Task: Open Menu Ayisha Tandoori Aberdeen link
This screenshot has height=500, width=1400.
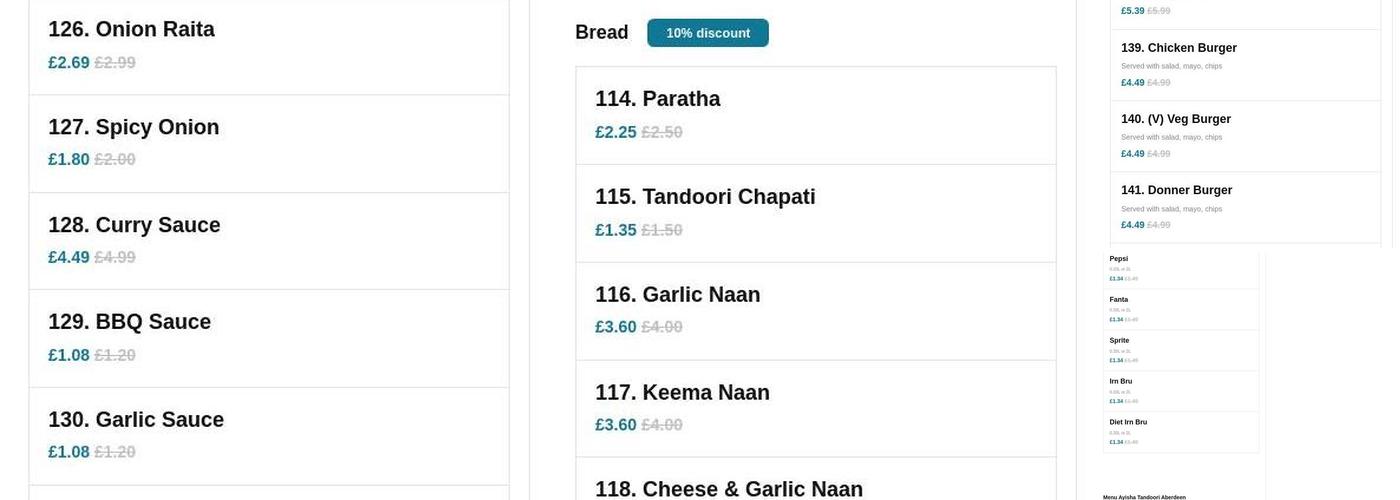Action: point(1144,497)
